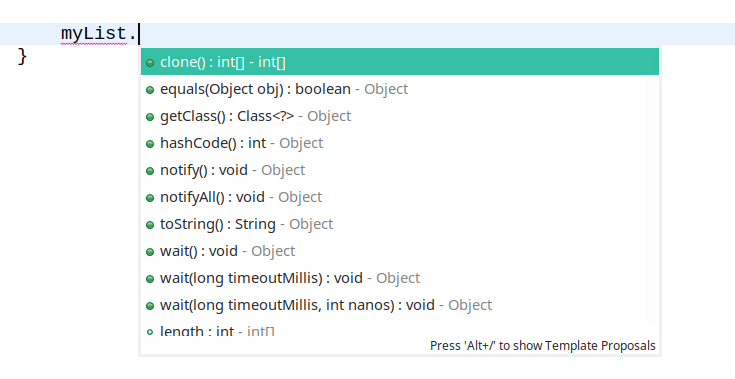Screen dimensions: 735x379
Task: Click green method icon beside notify()
Action: pyautogui.click(x=150, y=171)
